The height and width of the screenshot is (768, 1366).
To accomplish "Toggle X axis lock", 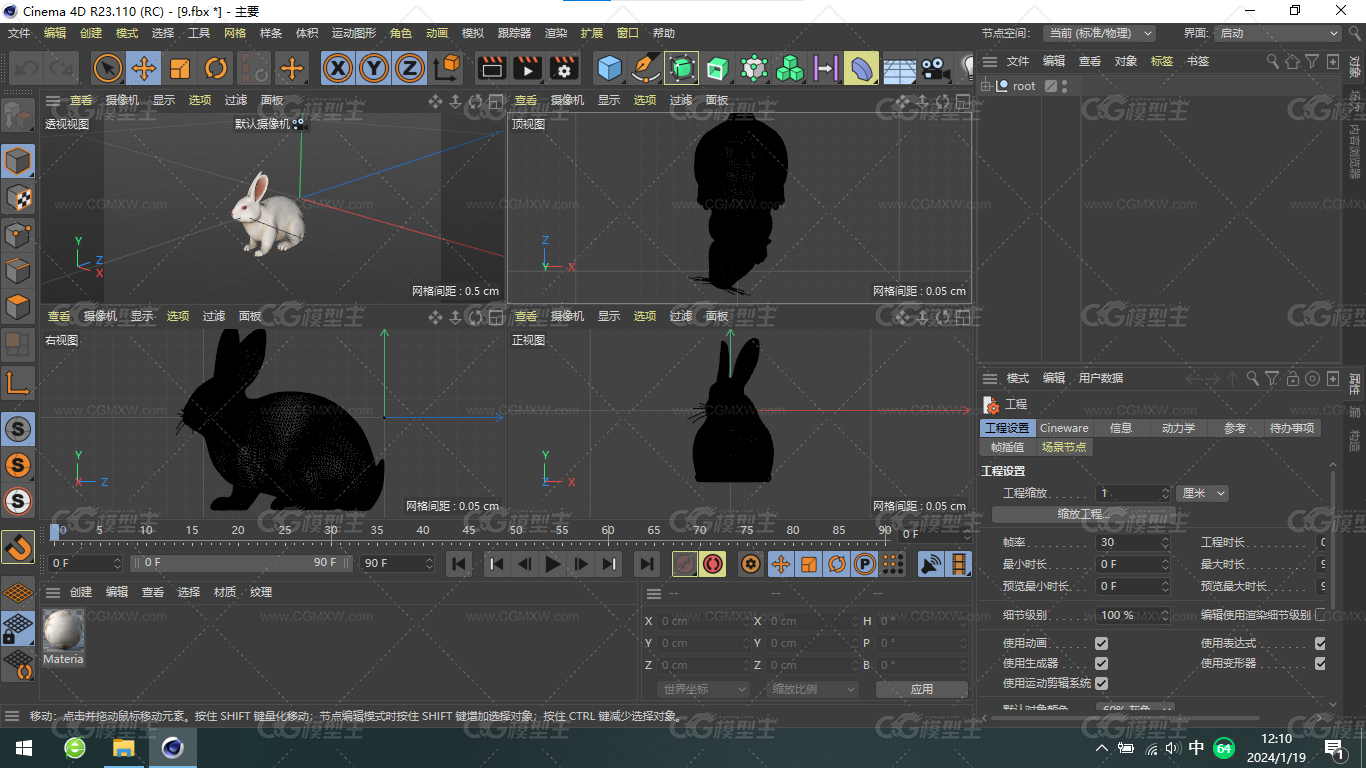I will (x=339, y=68).
